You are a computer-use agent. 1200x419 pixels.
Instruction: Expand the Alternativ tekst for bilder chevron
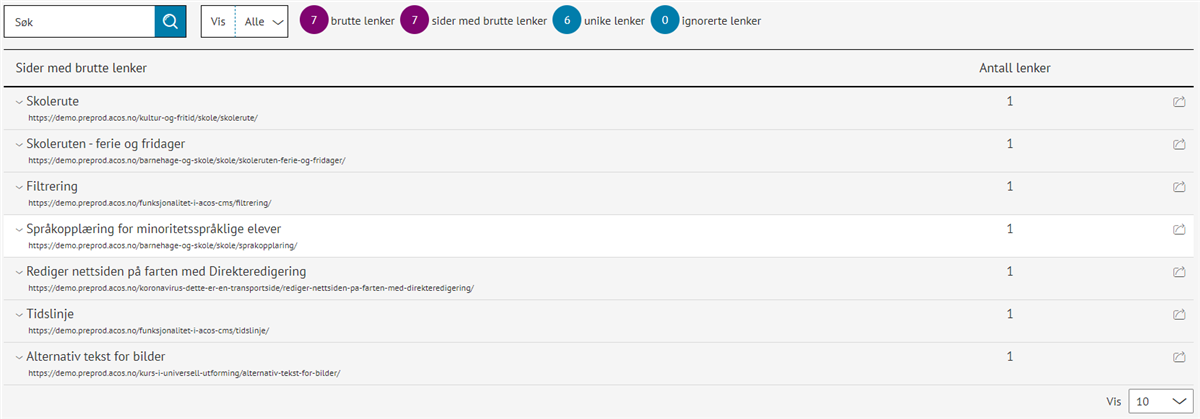pyautogui.click(x=19, y=356)
